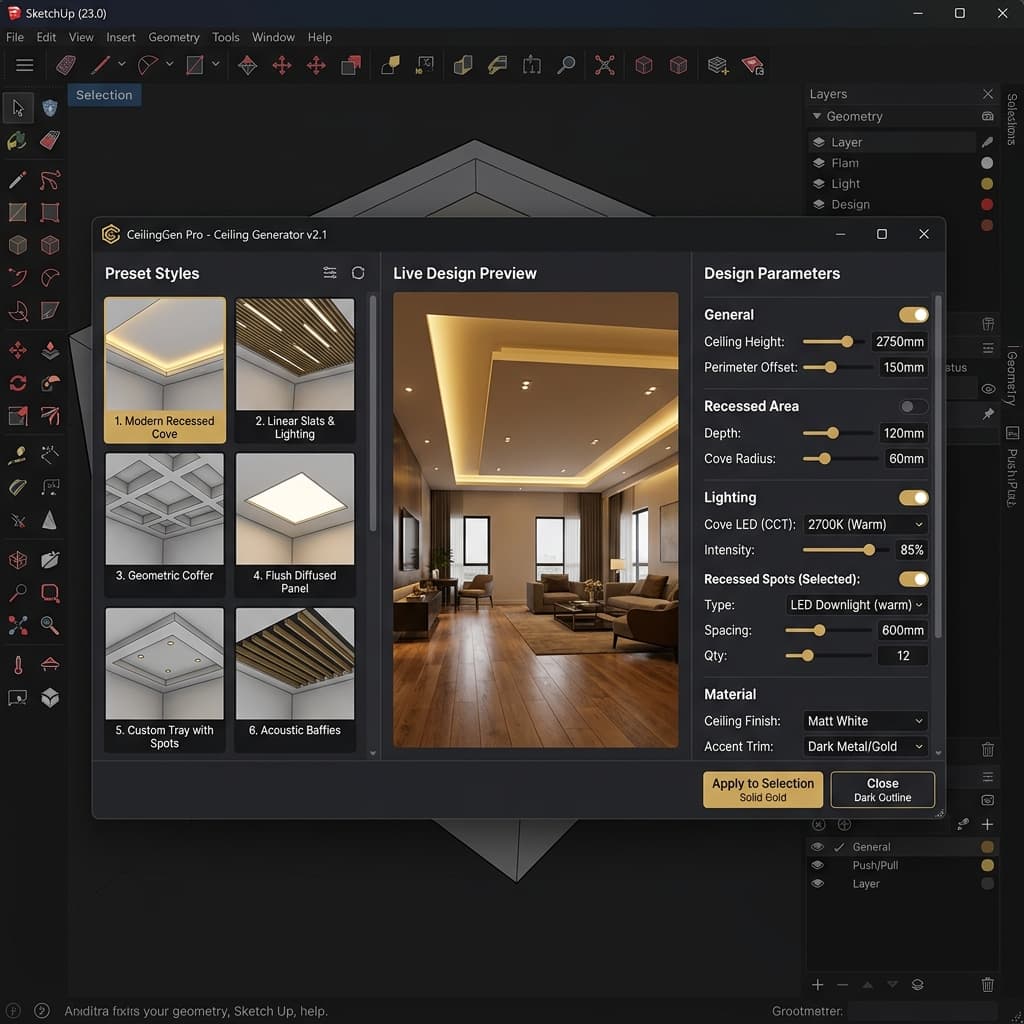Open the pencil tool dropdown arrow

(x=121, y=64)
